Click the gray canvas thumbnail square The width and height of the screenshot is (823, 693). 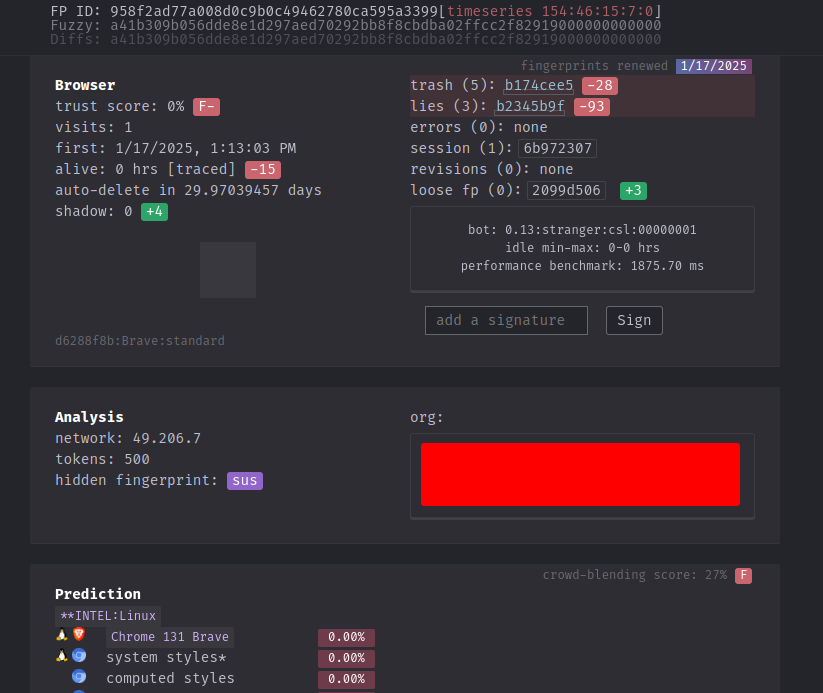click(227, 269)
